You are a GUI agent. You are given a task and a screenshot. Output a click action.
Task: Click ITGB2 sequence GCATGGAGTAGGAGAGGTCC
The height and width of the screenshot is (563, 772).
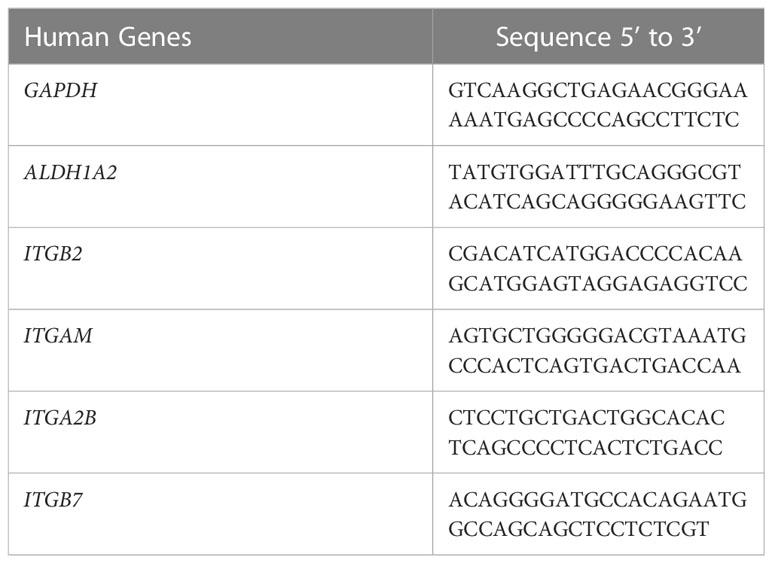598,284
